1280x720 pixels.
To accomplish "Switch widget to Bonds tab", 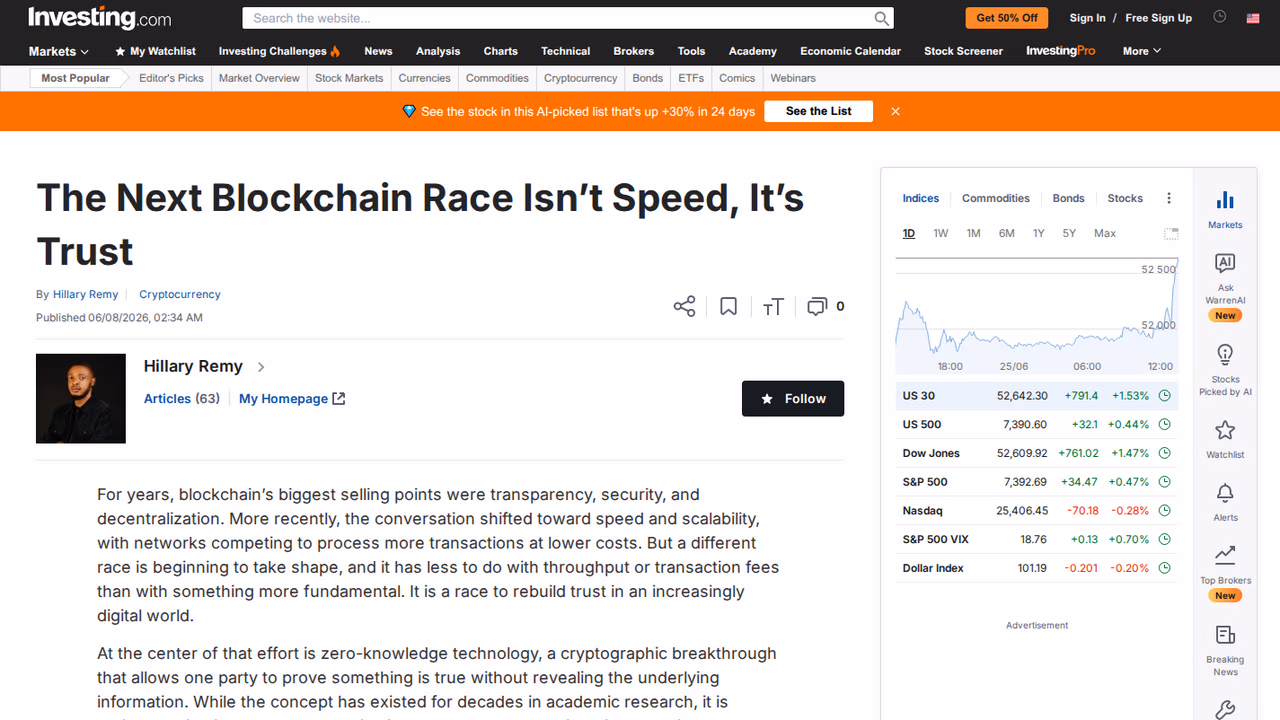I will click(1068, 198).
